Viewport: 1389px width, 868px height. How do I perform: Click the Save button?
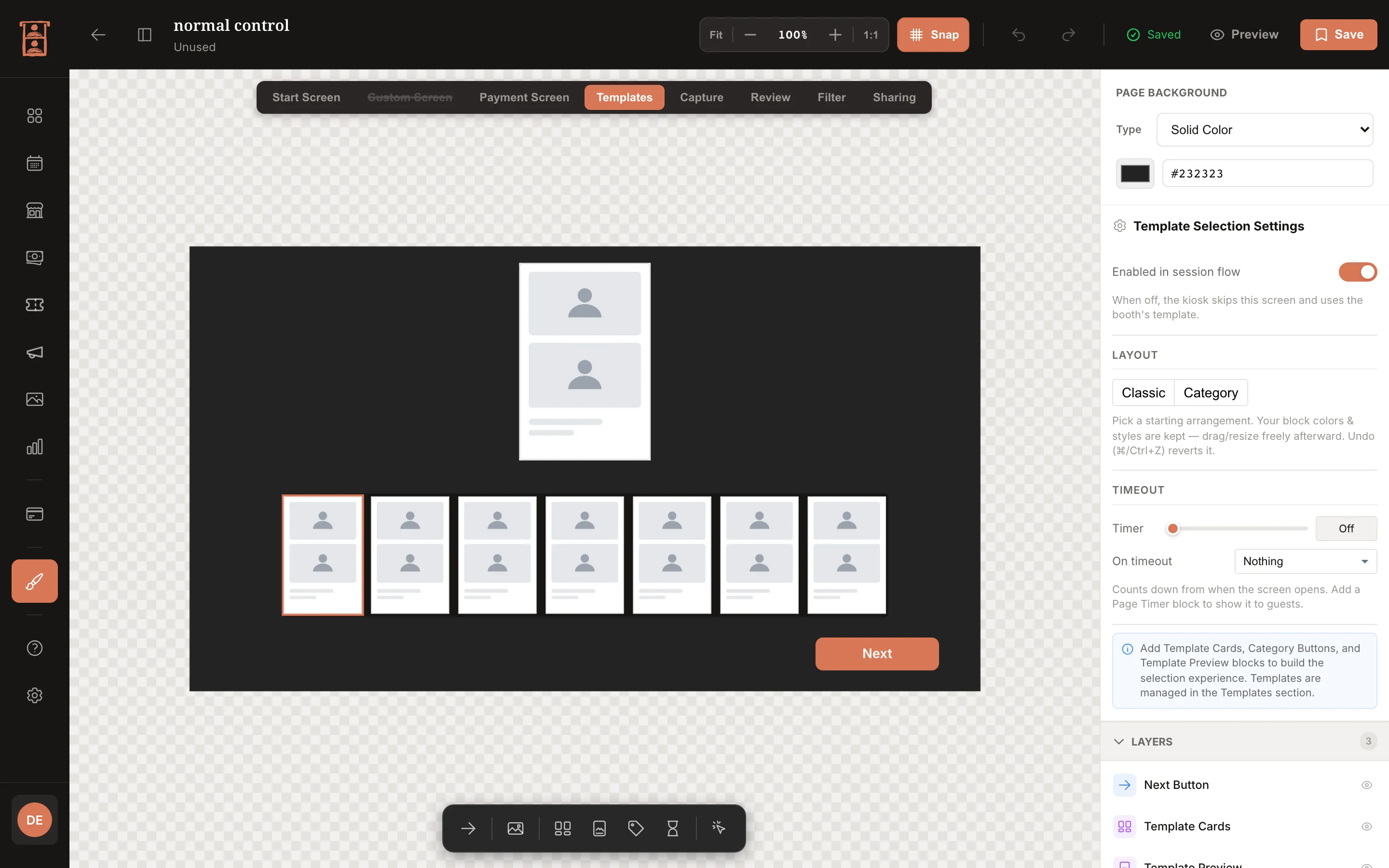1338,34
